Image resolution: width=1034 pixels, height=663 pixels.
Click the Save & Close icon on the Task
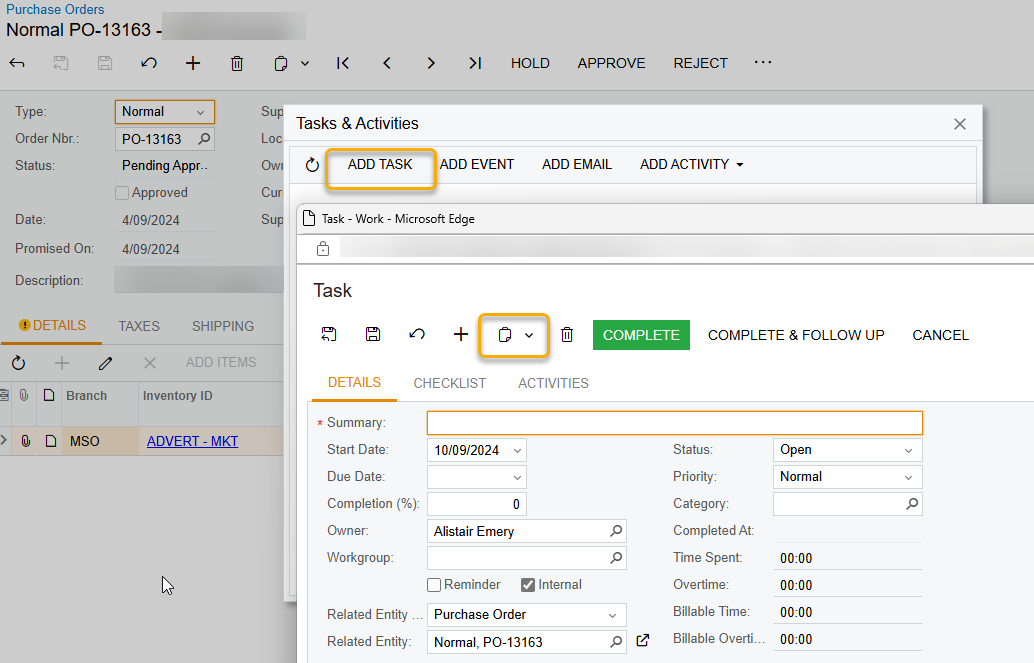tap(328, 334)
